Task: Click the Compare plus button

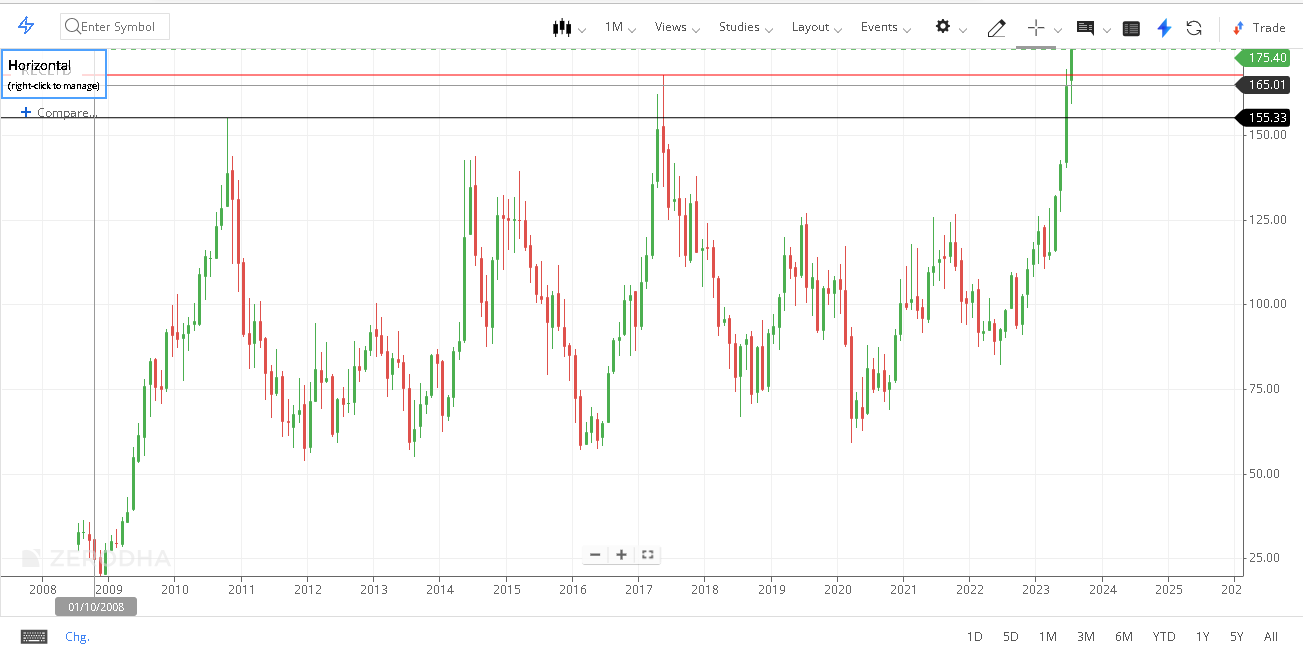Action: pyautogui.click(x=26, y=112)
